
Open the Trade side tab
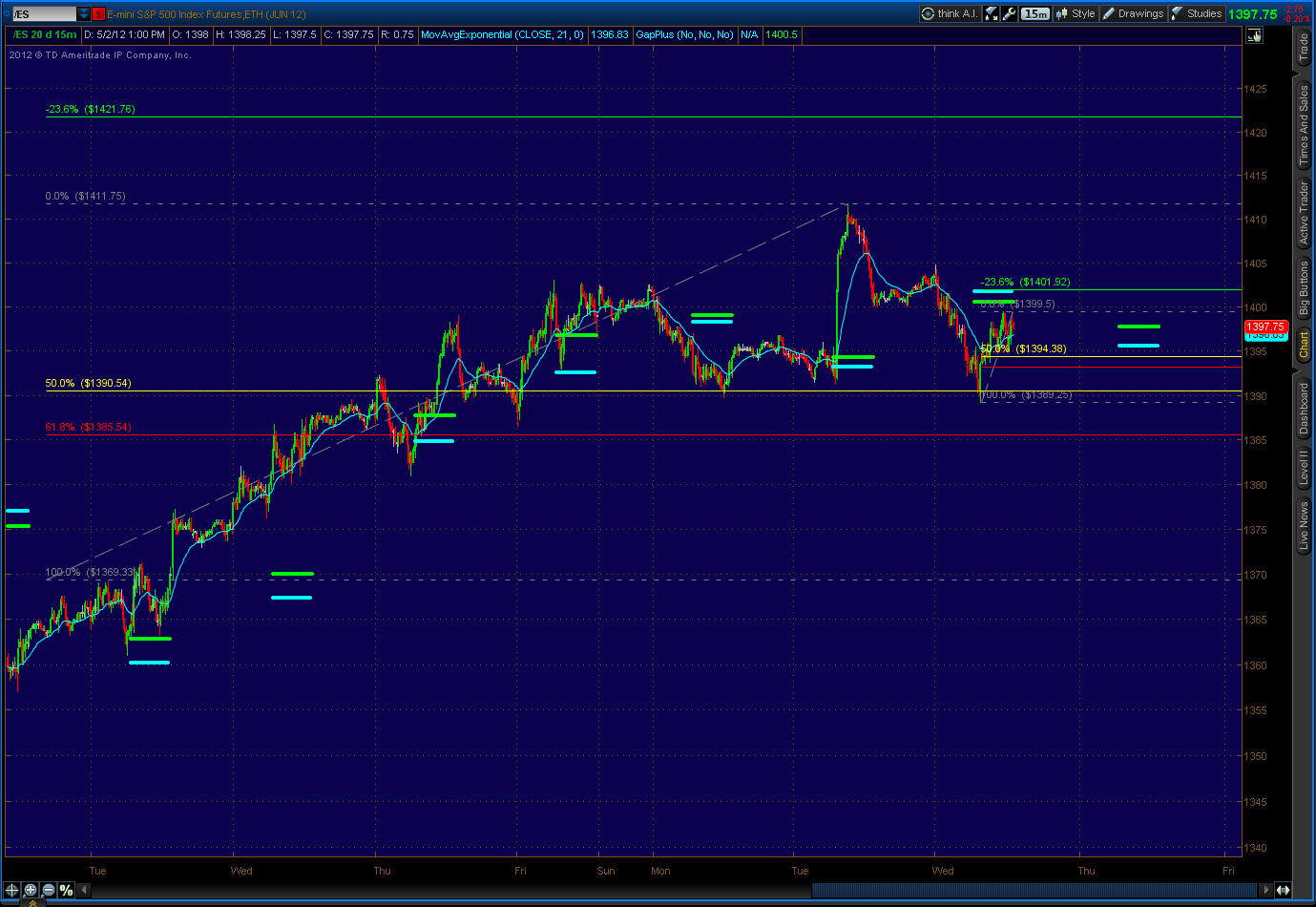pos(1304,47)
